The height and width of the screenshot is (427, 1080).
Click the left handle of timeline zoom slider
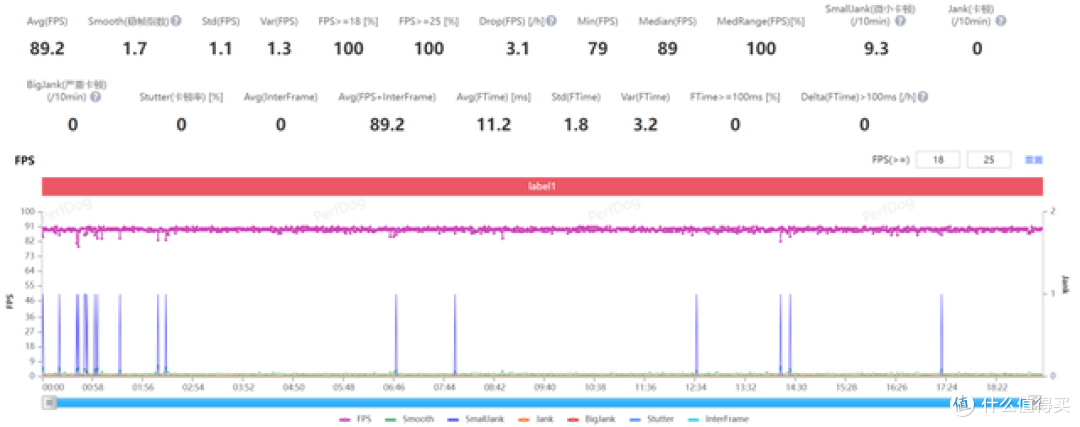tap(48, 402)
